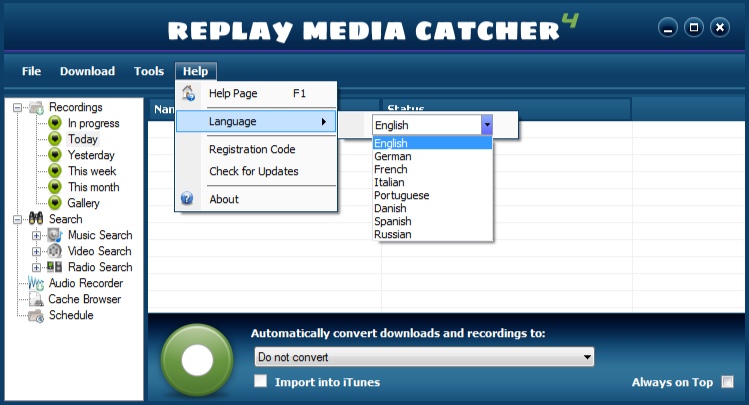Open the Gallery tree item
The height and width of the screenshot is (405, 749).
click(x=84, y=203)
